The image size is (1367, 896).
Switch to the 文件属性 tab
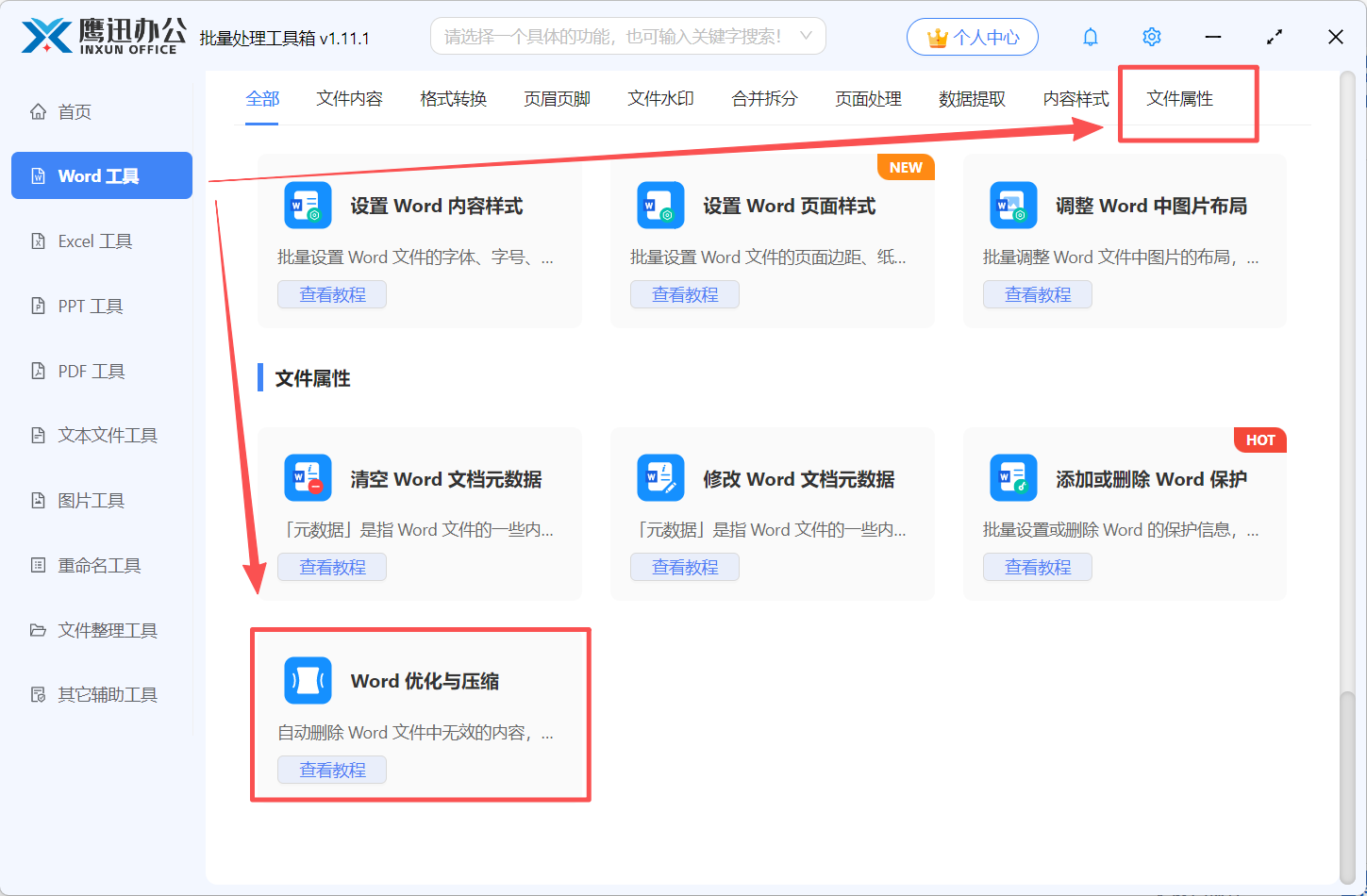point(1180,99)
